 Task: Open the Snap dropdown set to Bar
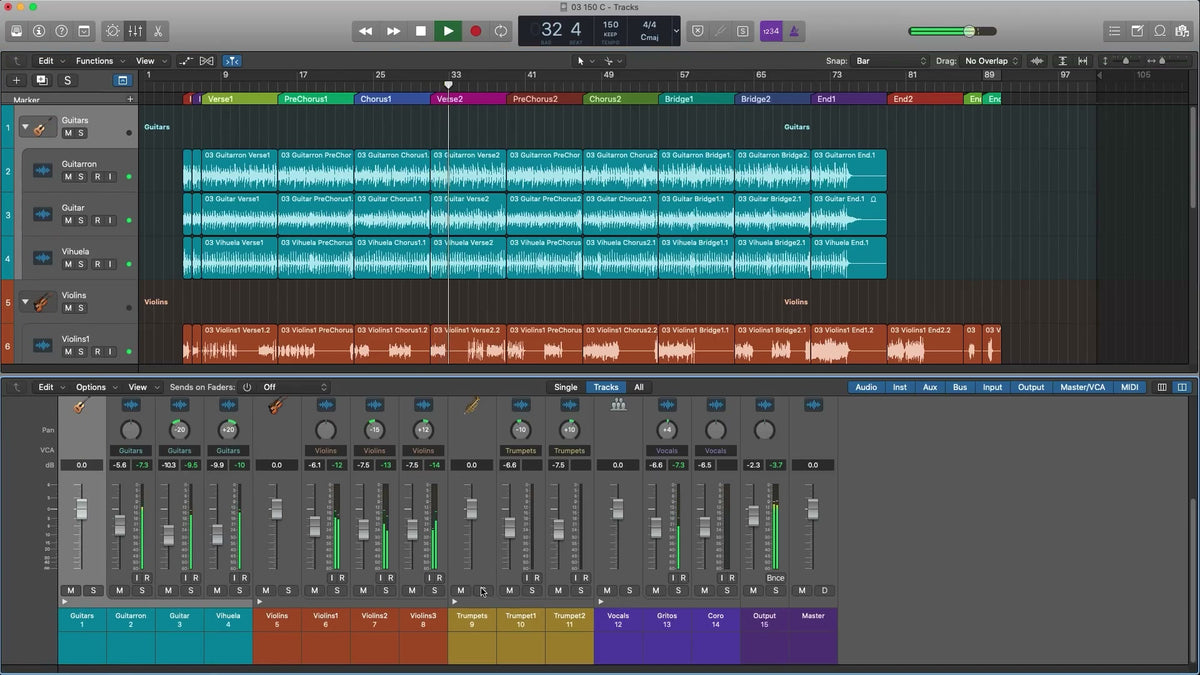click(x=891, y=61)
